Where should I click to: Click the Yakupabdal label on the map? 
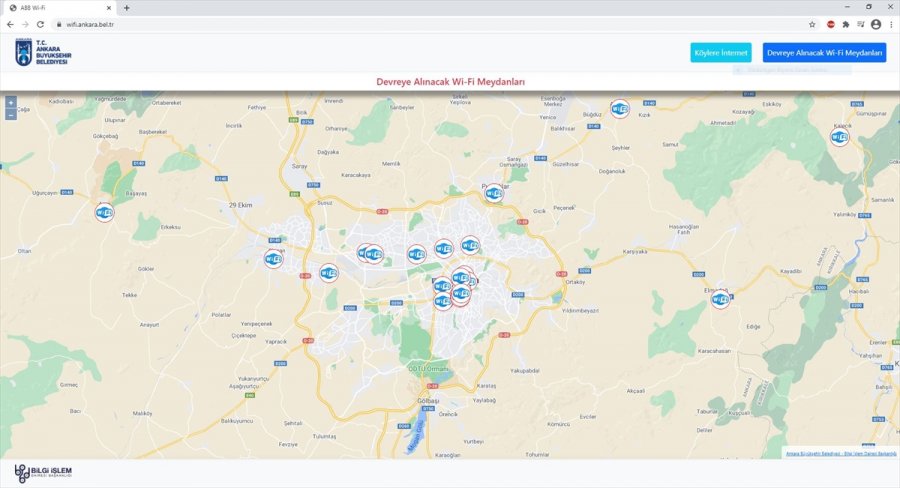[x=525, y=371]
